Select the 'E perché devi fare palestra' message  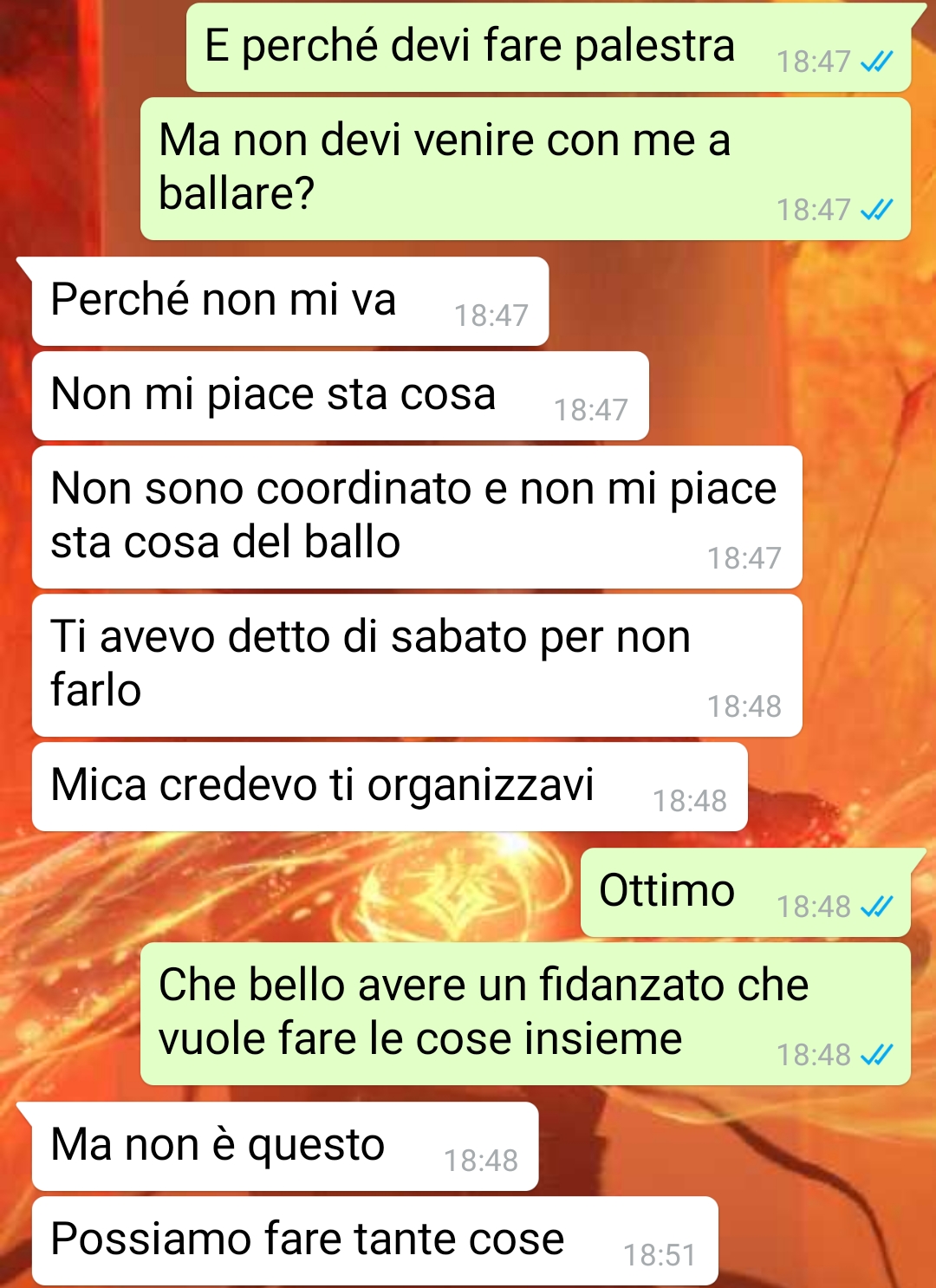coord(549,48)
